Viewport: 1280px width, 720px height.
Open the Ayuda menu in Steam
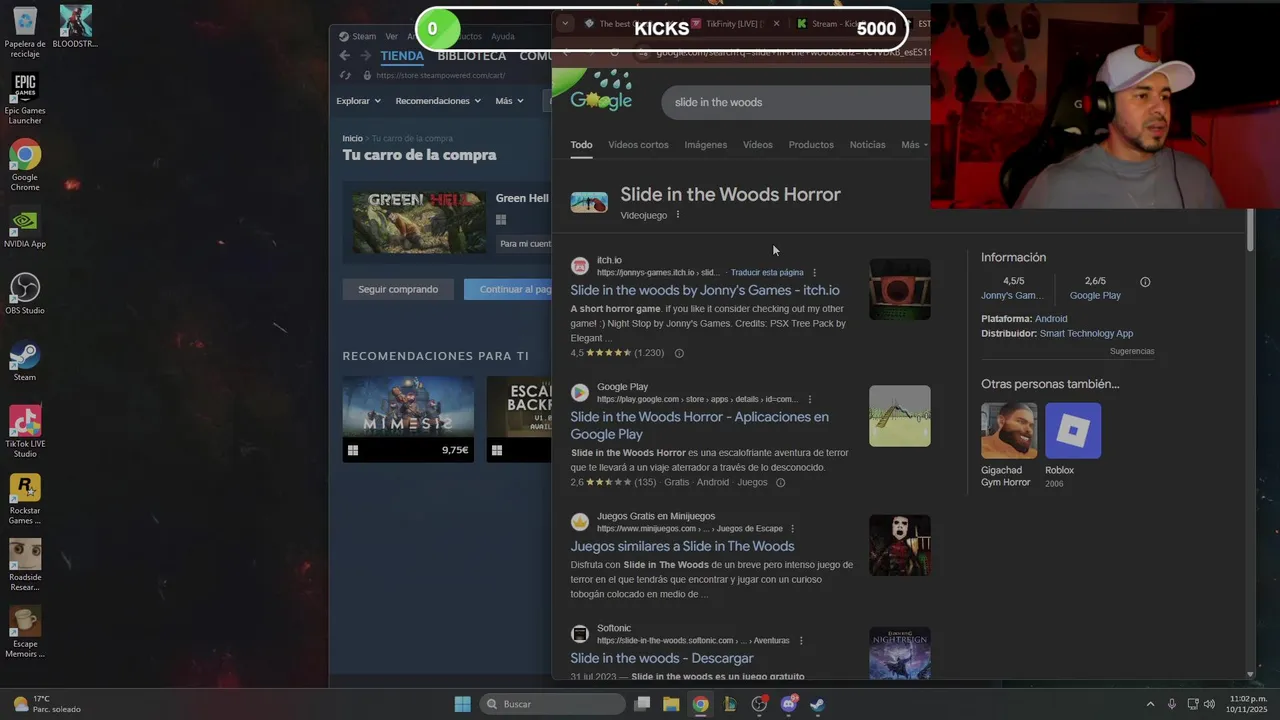click(x=502, y=36)
